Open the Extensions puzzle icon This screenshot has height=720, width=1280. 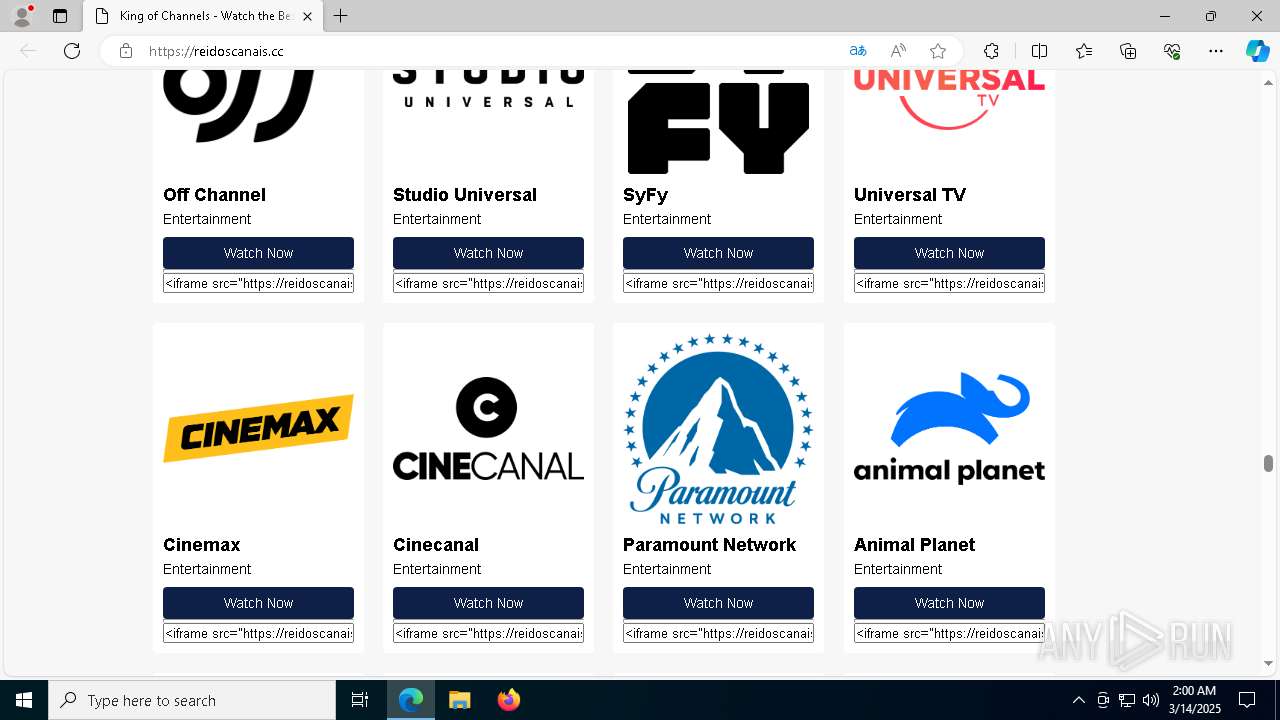coord(991,51)
